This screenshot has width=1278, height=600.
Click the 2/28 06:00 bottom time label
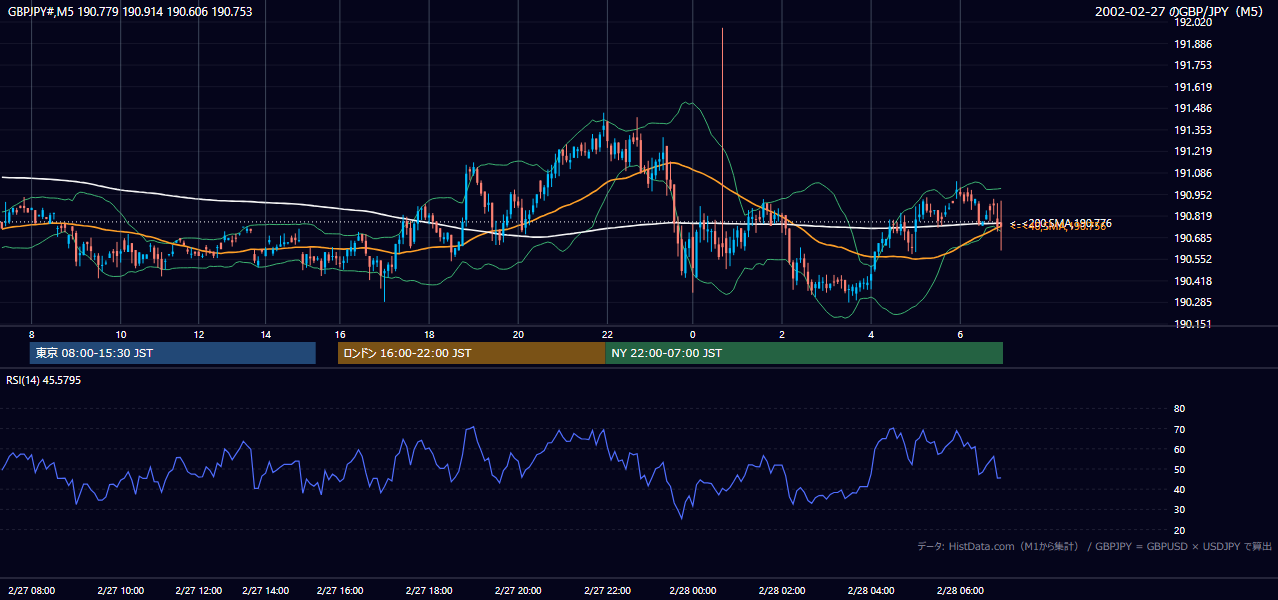959,590
